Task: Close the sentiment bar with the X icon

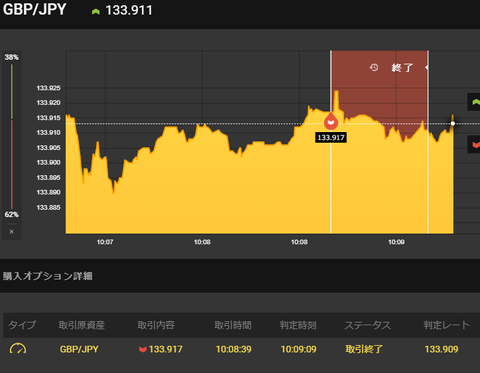Action: point(12,232)
